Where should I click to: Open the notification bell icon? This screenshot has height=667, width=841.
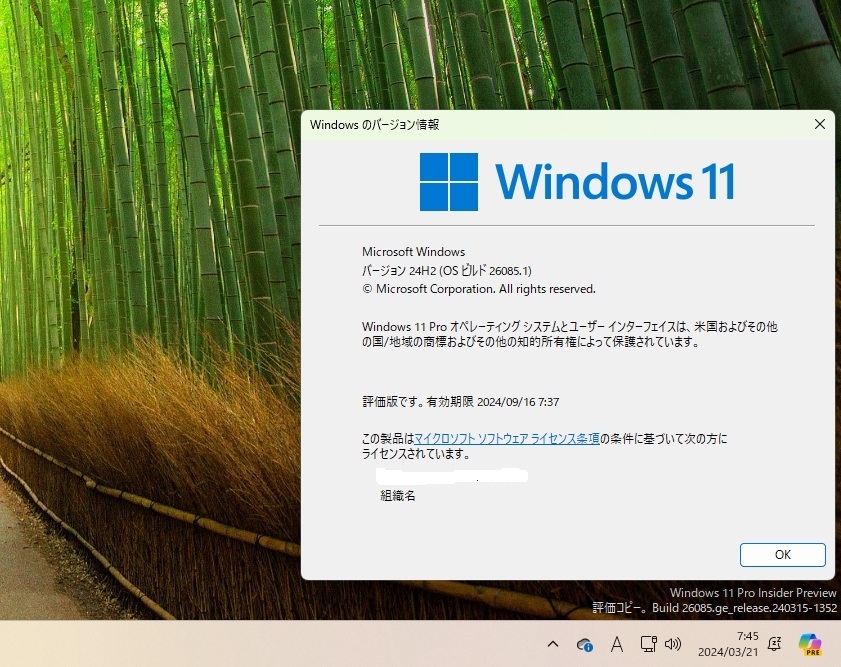coord(774,644)
